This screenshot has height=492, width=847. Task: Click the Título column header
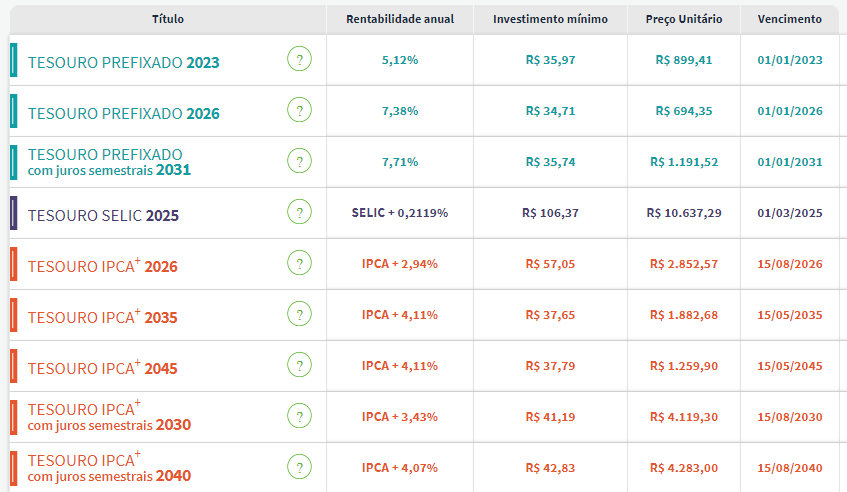point(167,19)
